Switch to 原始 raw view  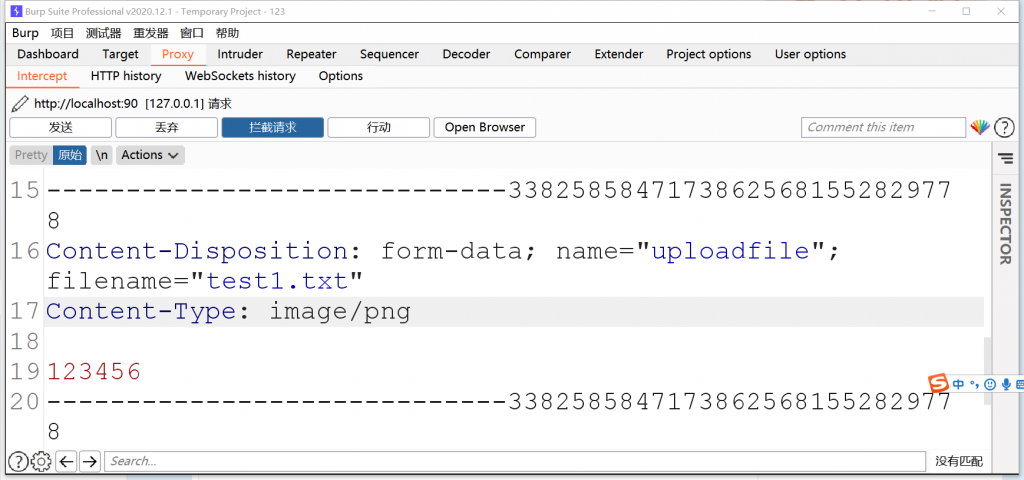70,155
